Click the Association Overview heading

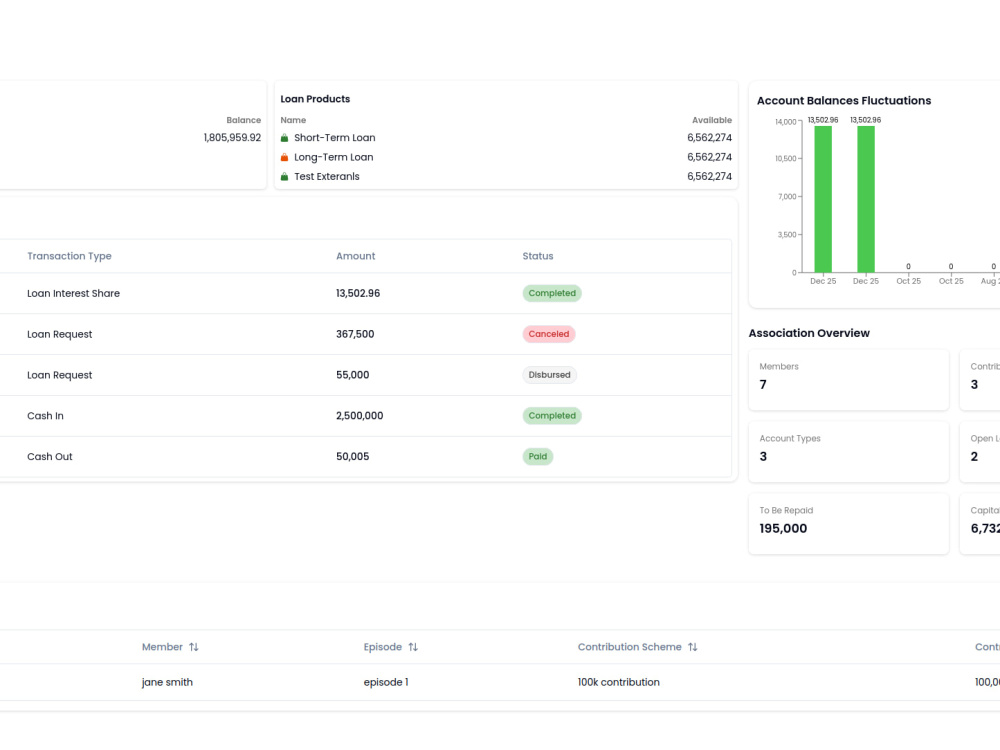809,333
